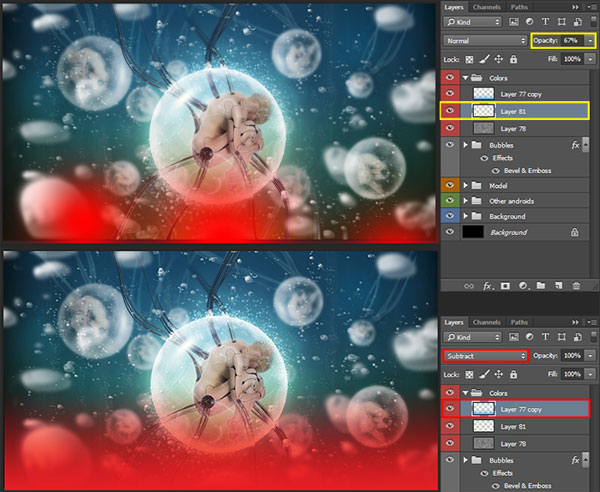Click the fx badge on upper panel Bubbles group
Screen dimensions: 600x492
(x=575, y=145)
